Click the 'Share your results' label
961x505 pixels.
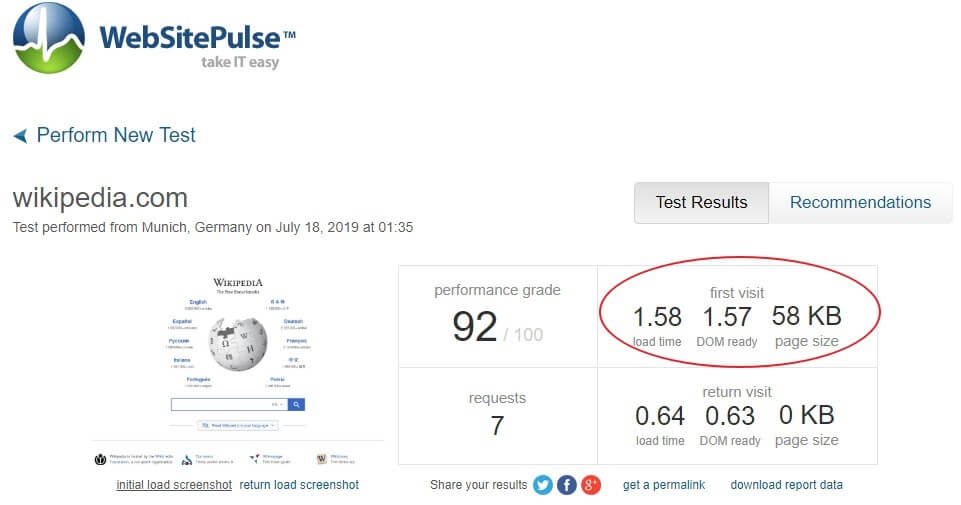click(x=479, y=485)
